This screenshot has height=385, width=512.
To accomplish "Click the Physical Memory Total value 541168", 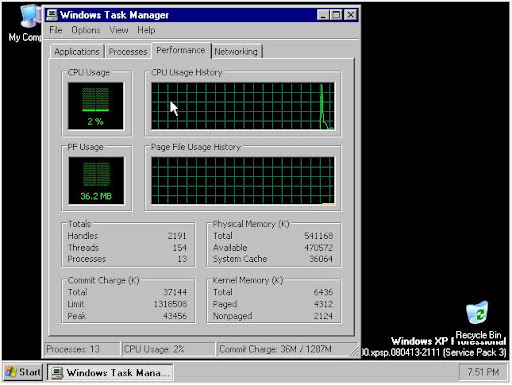I will click(x=319, y=236).
